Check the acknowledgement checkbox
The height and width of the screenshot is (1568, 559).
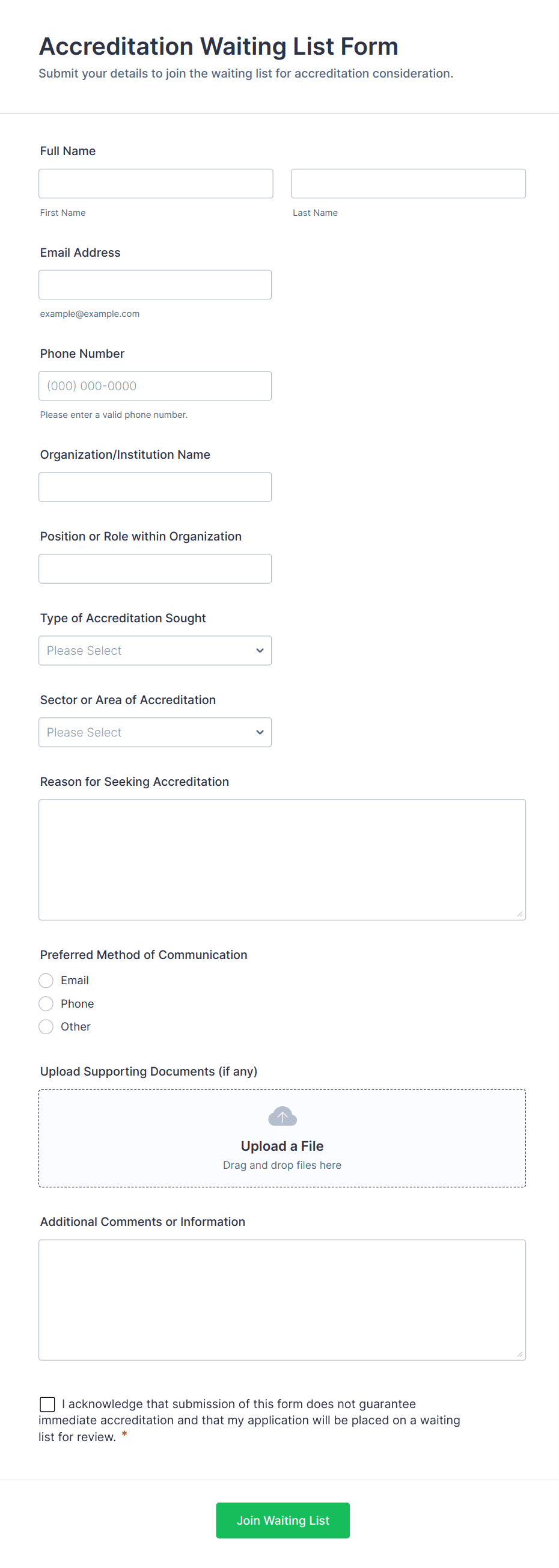[x=47, y=1404]
